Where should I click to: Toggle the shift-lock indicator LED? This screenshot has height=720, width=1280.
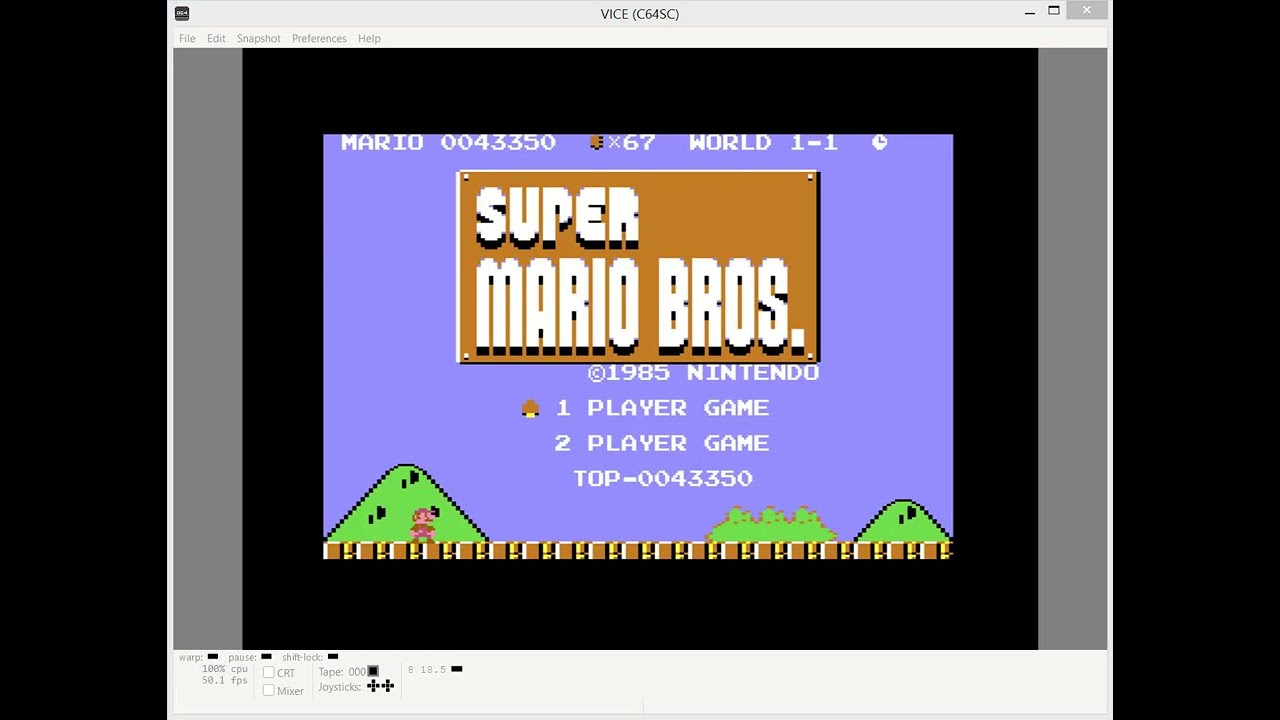[x=333, y=657]
